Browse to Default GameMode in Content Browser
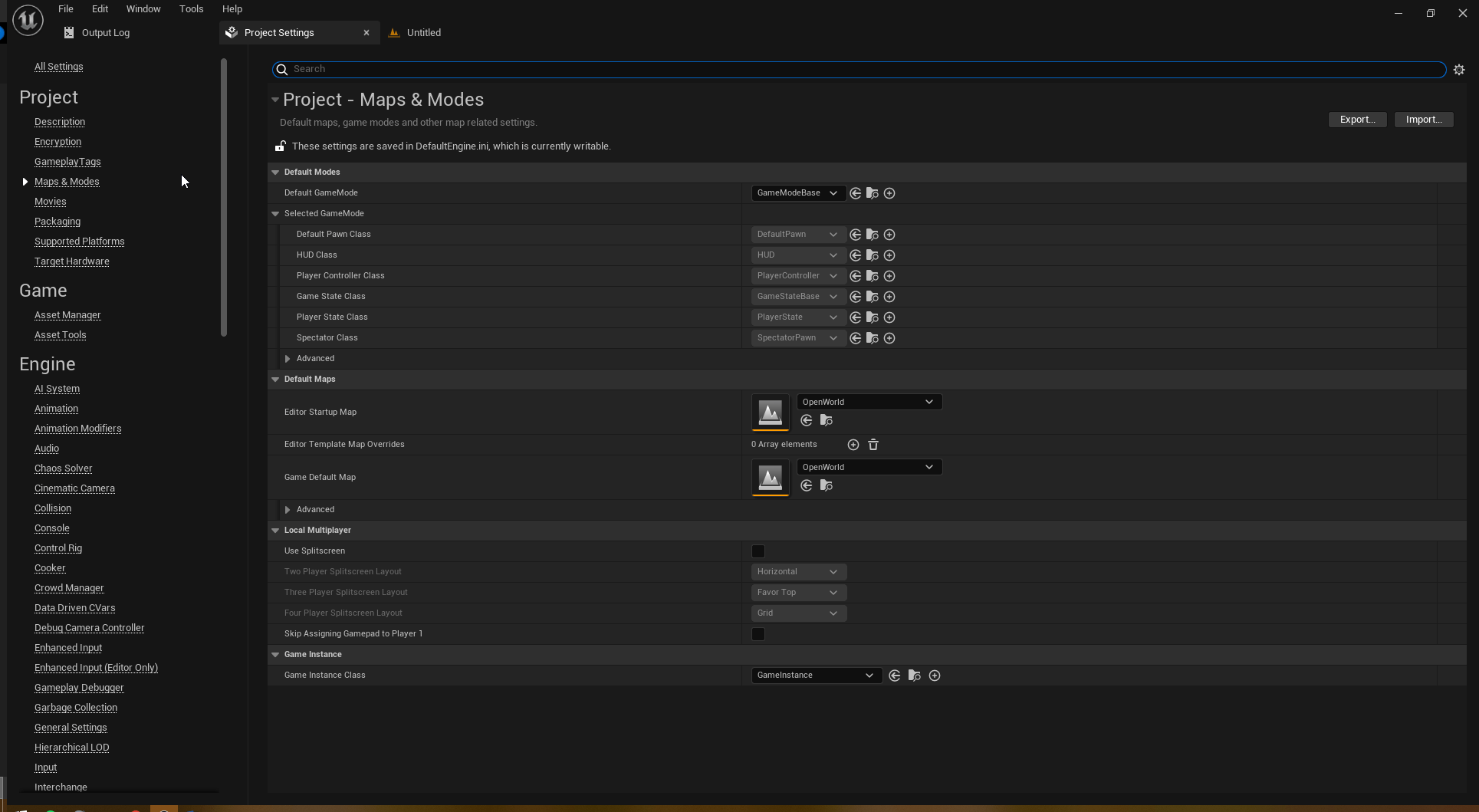 (872, 193)
